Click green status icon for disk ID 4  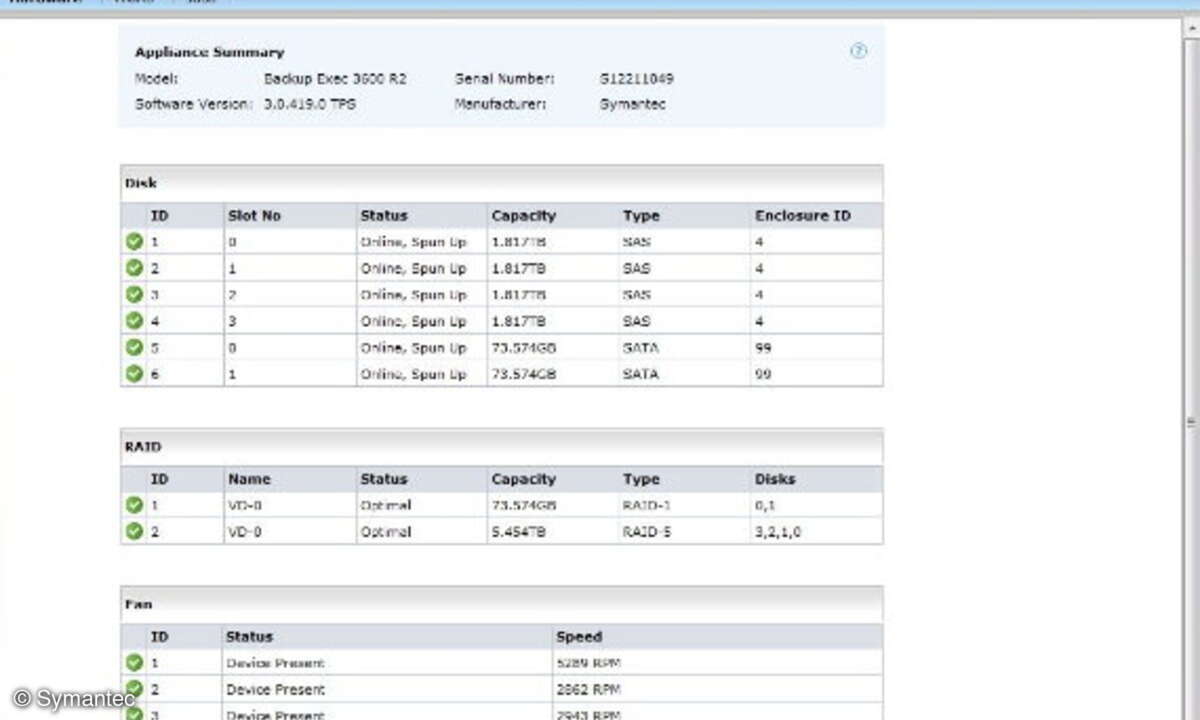coord(134,321)
